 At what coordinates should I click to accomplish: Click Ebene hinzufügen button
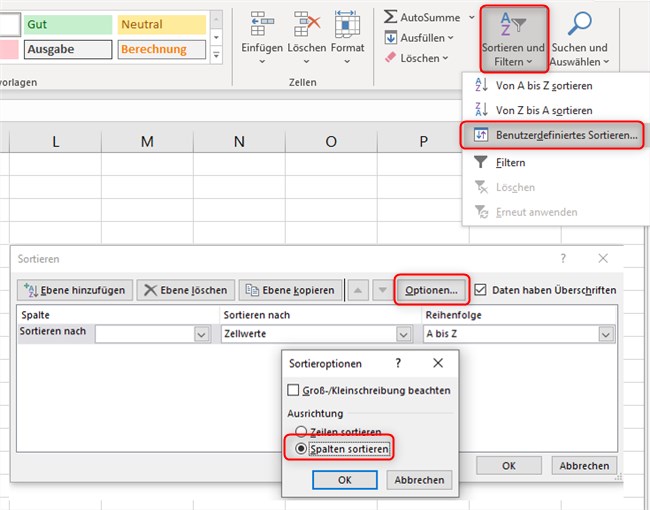[75, 290]
